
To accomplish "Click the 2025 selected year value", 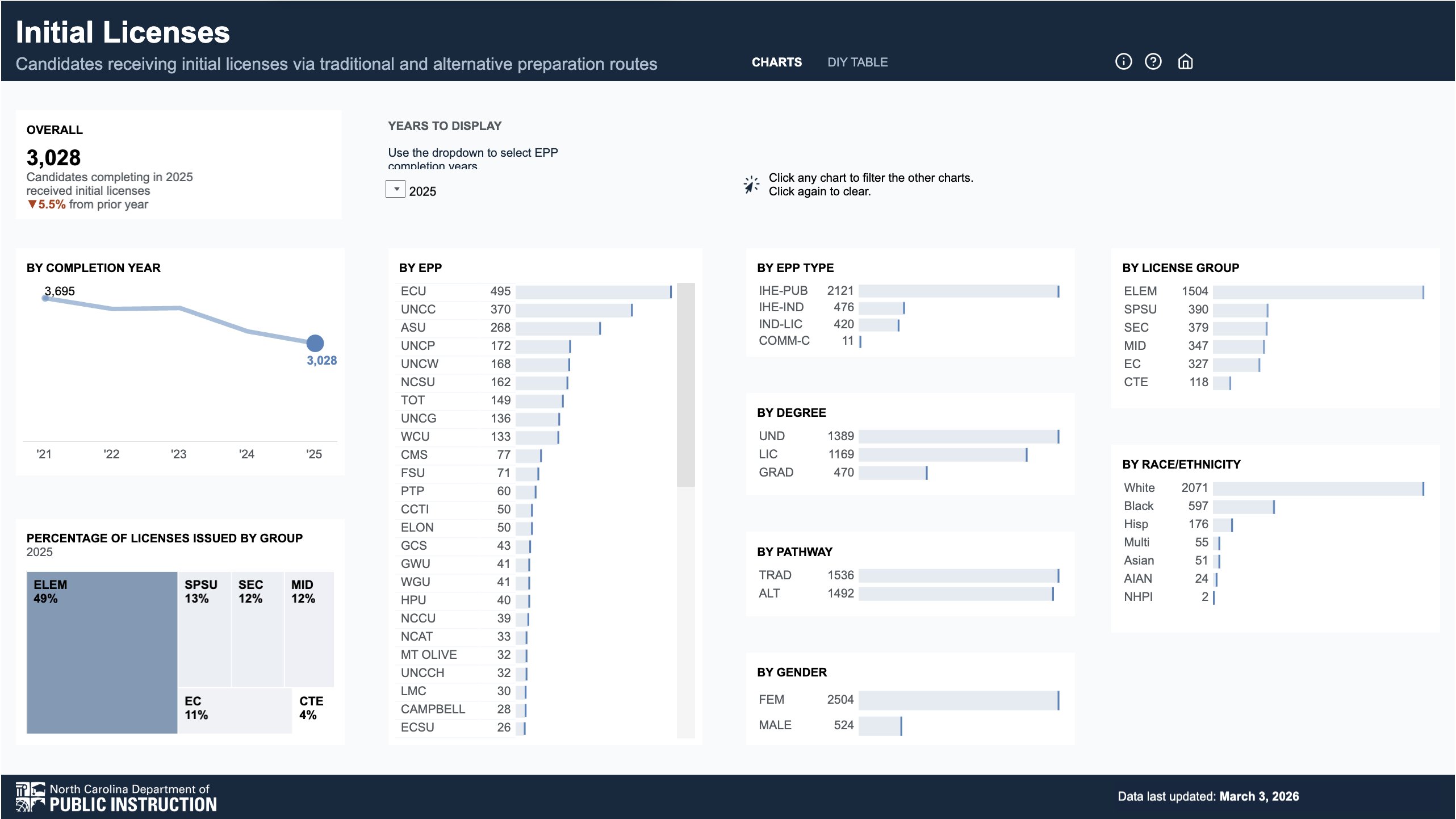I will click(x=422, y=191).
